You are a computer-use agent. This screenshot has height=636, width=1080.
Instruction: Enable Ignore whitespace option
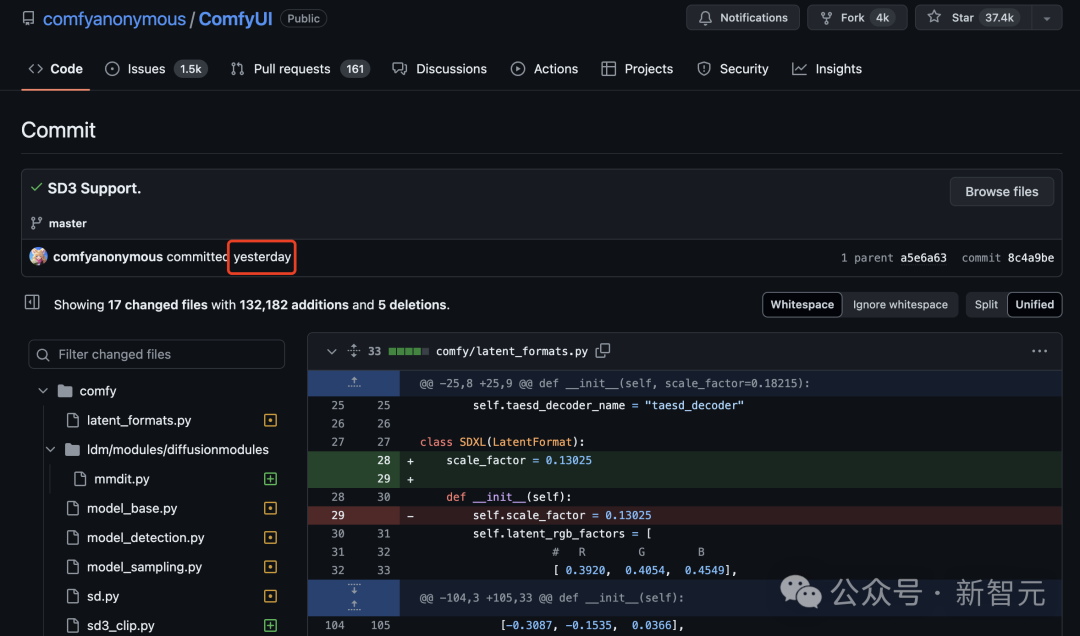pyautogui.click(x=900, y=305)
